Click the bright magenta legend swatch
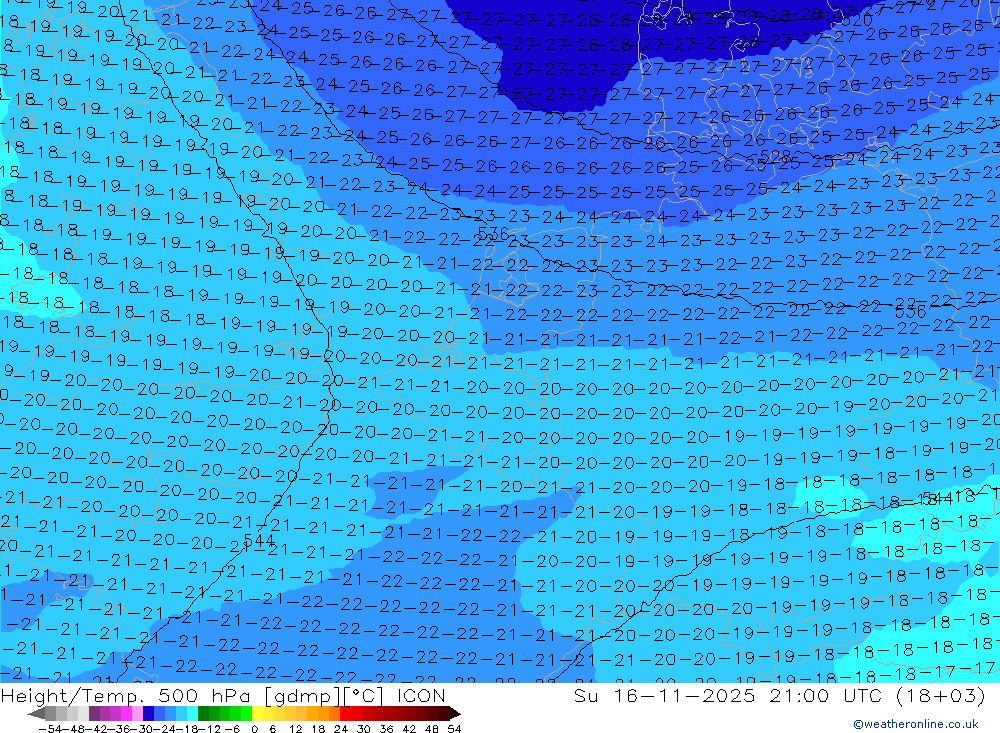The height and width of the screenshot is (733, 1000). tap(126, 713)
